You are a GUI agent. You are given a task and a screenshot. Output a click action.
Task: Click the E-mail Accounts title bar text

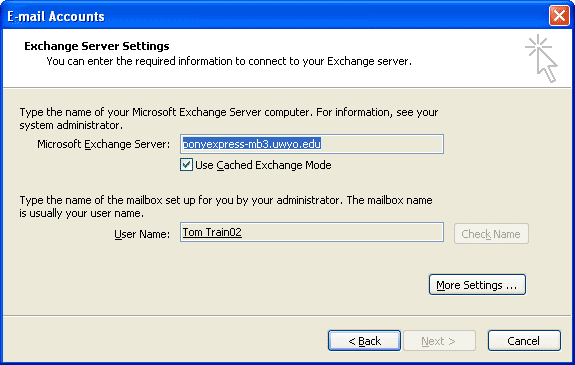[56, 17]
